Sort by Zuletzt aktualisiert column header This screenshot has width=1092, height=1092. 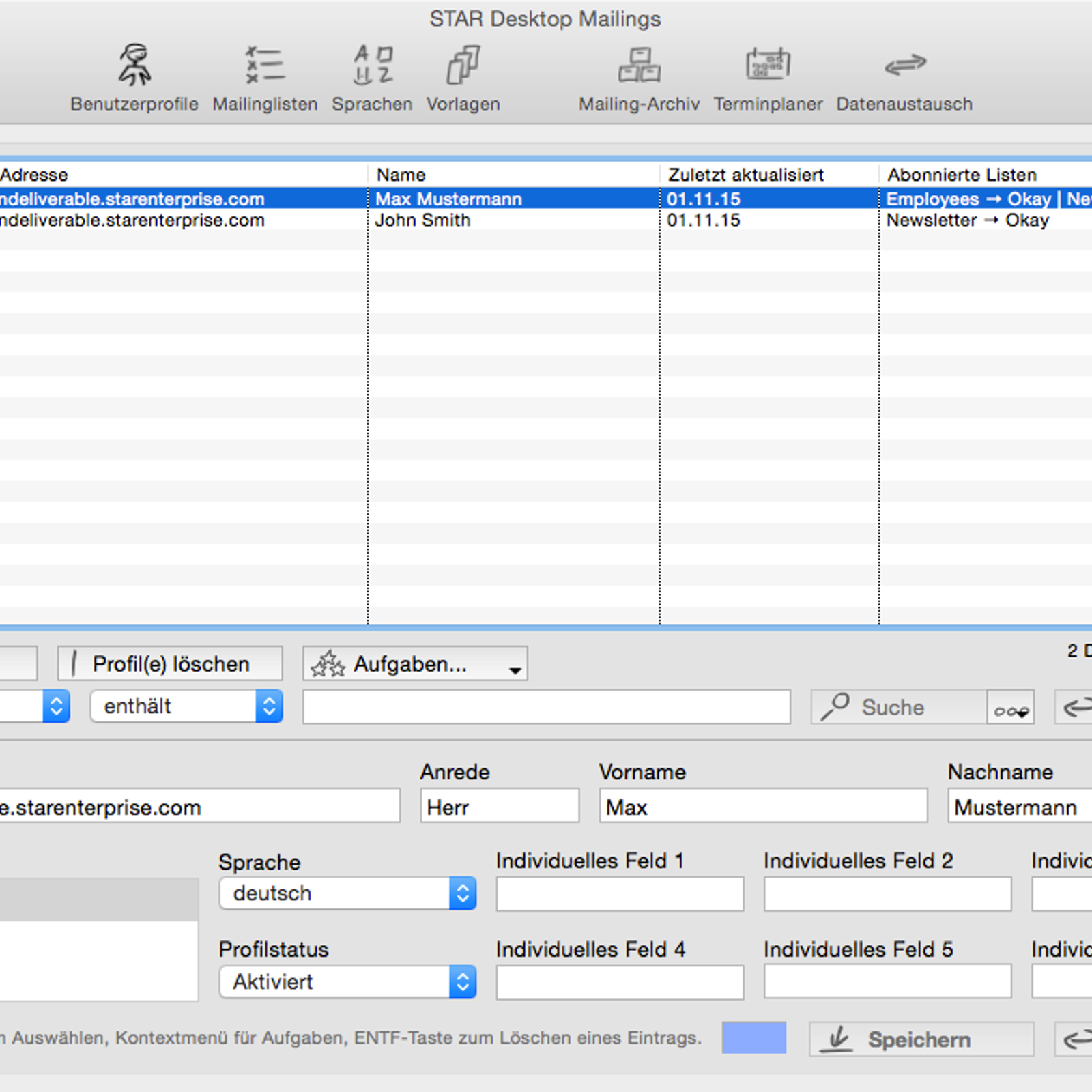tap(769, 175)
